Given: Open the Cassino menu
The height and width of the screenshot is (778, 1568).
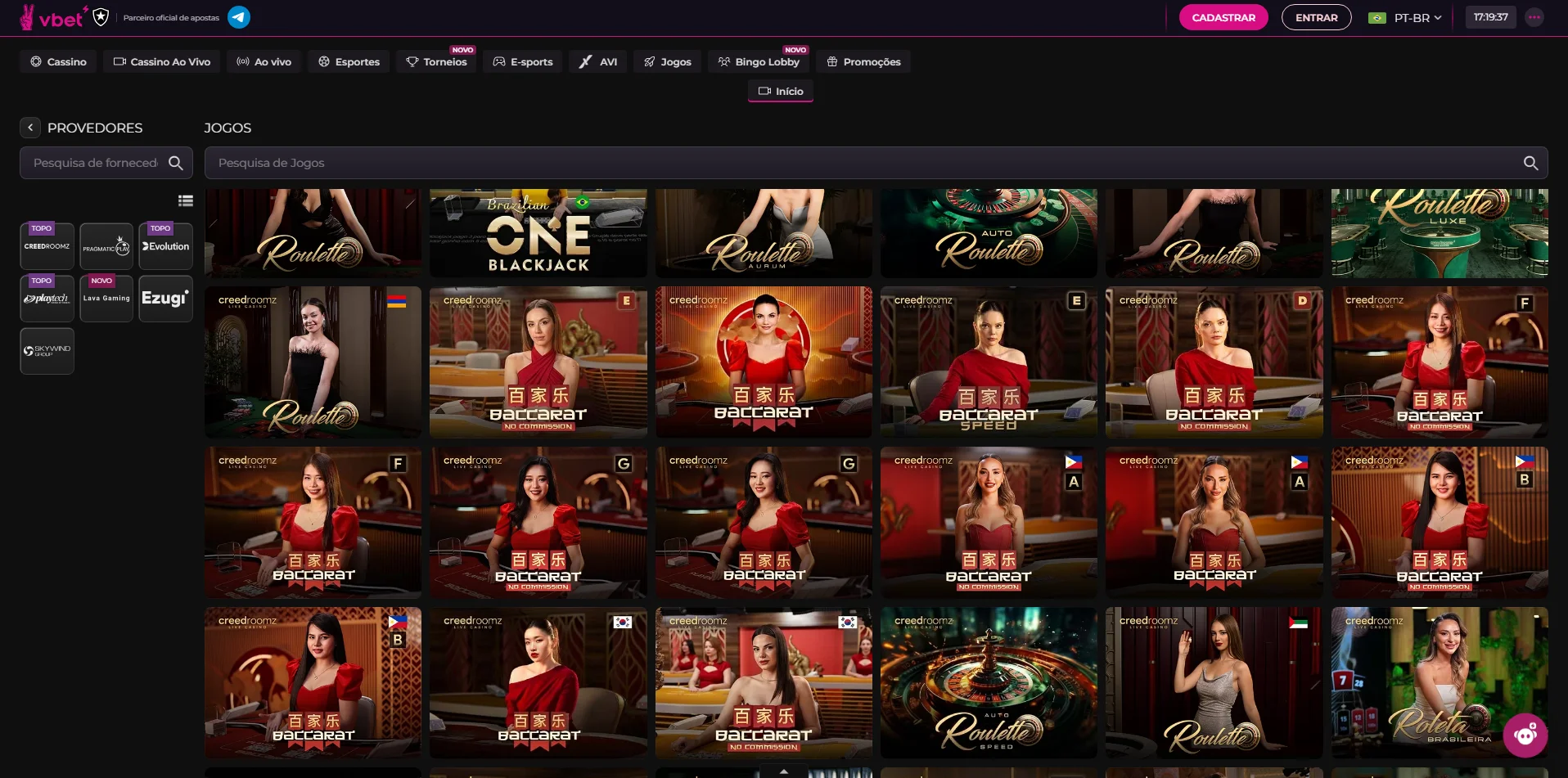Looking at the screenshot, I should pos(58,61).
